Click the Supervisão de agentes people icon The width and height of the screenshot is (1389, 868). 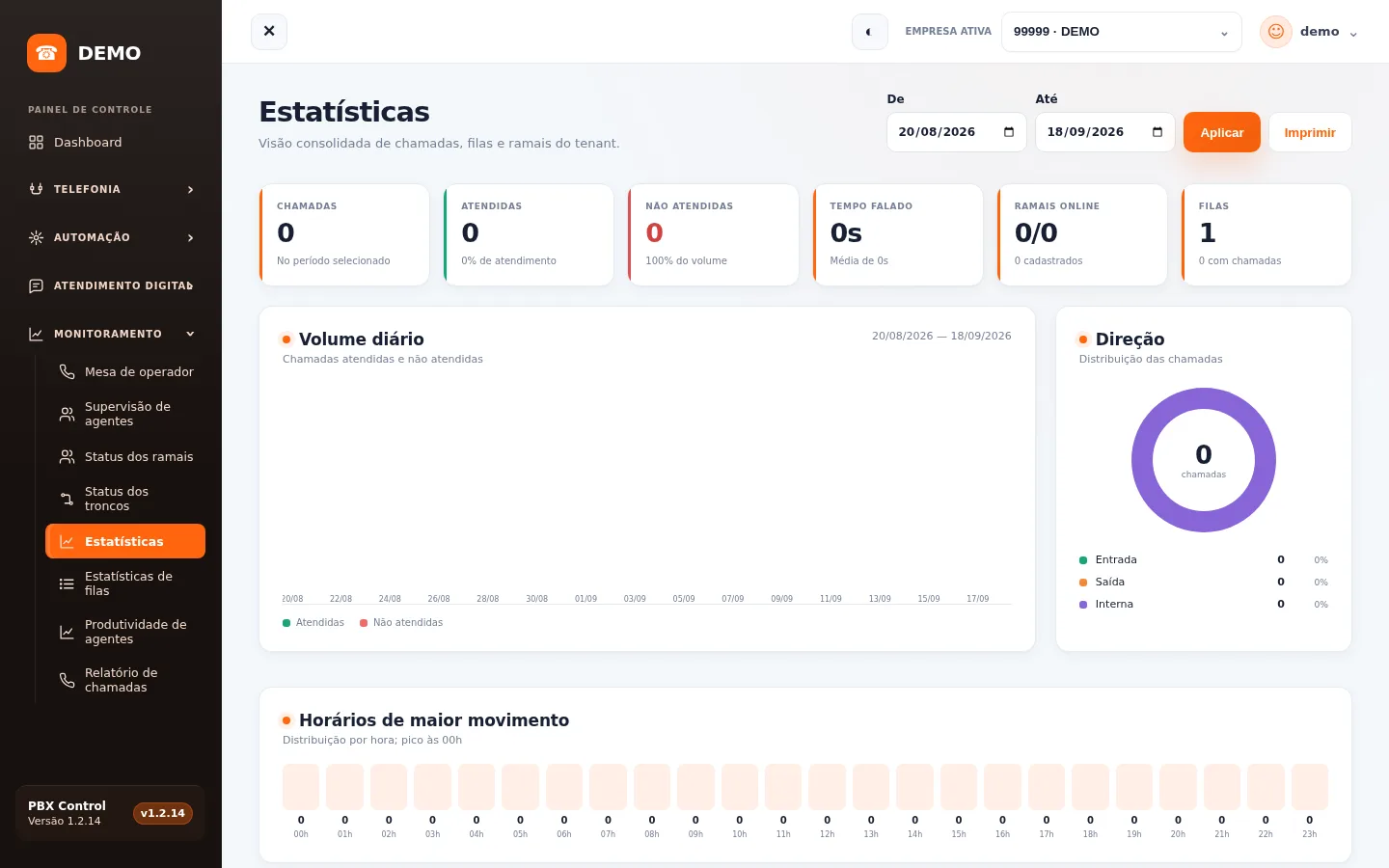click(67, 414)
